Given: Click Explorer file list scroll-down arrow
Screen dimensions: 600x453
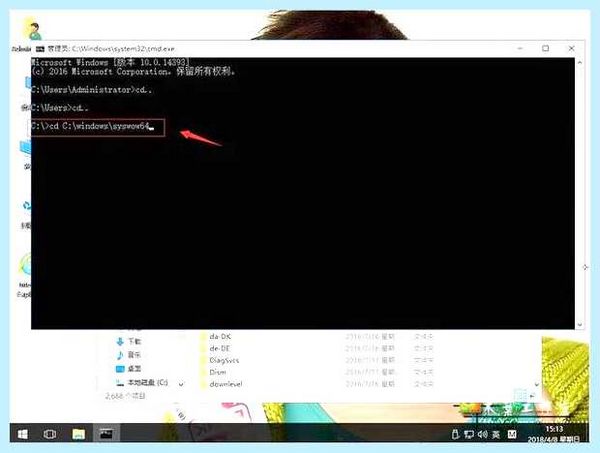Looking at the screenshot, I should pyautogui.click(x=537, y=385).
